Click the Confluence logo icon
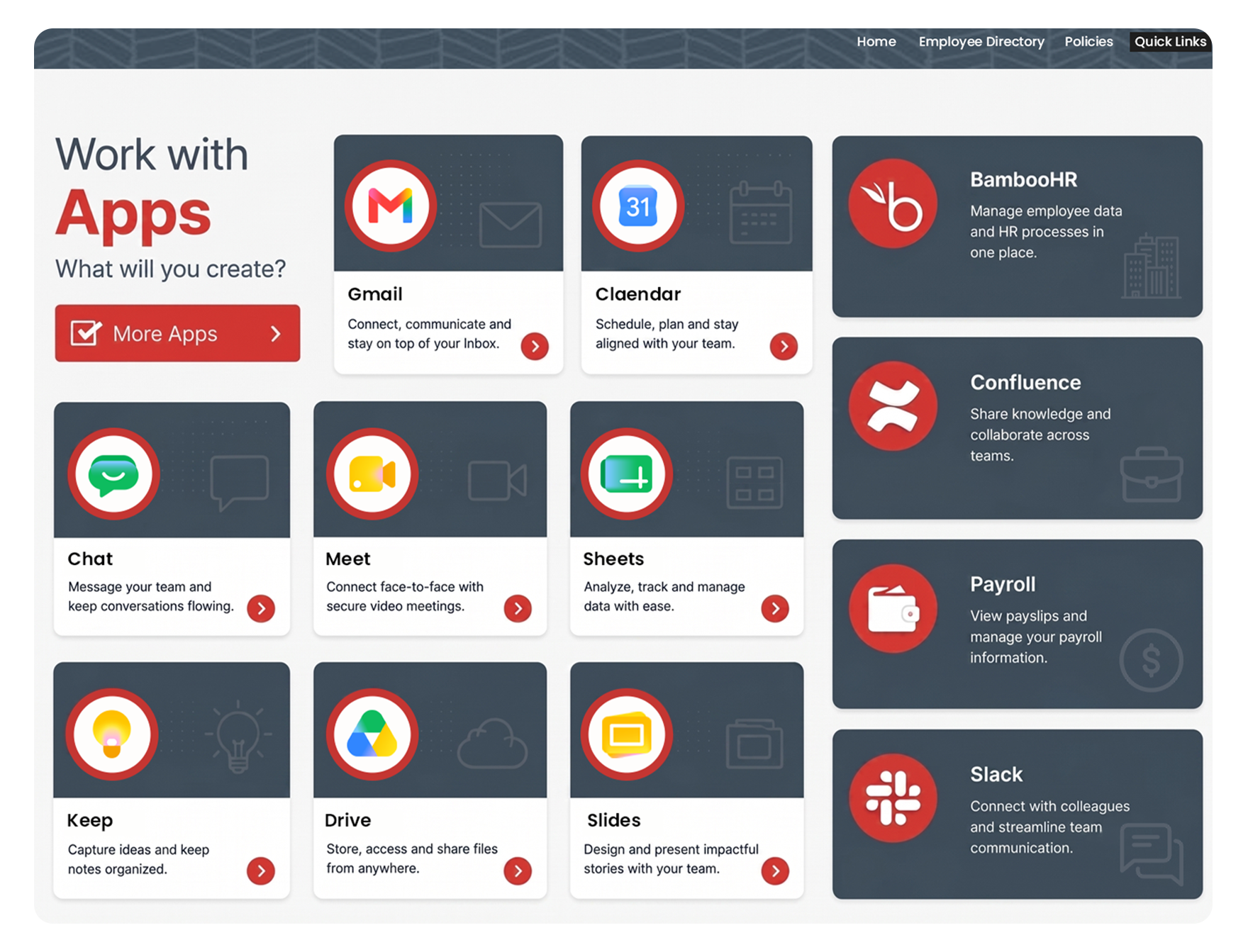Image resolution: width=1248 pixels, height=952 pixels. 893,406
